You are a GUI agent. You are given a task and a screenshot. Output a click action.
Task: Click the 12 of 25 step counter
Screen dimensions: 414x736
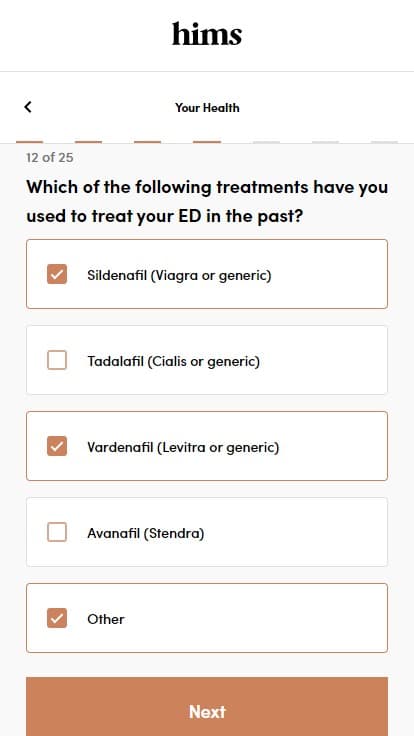tap(50, 157)
